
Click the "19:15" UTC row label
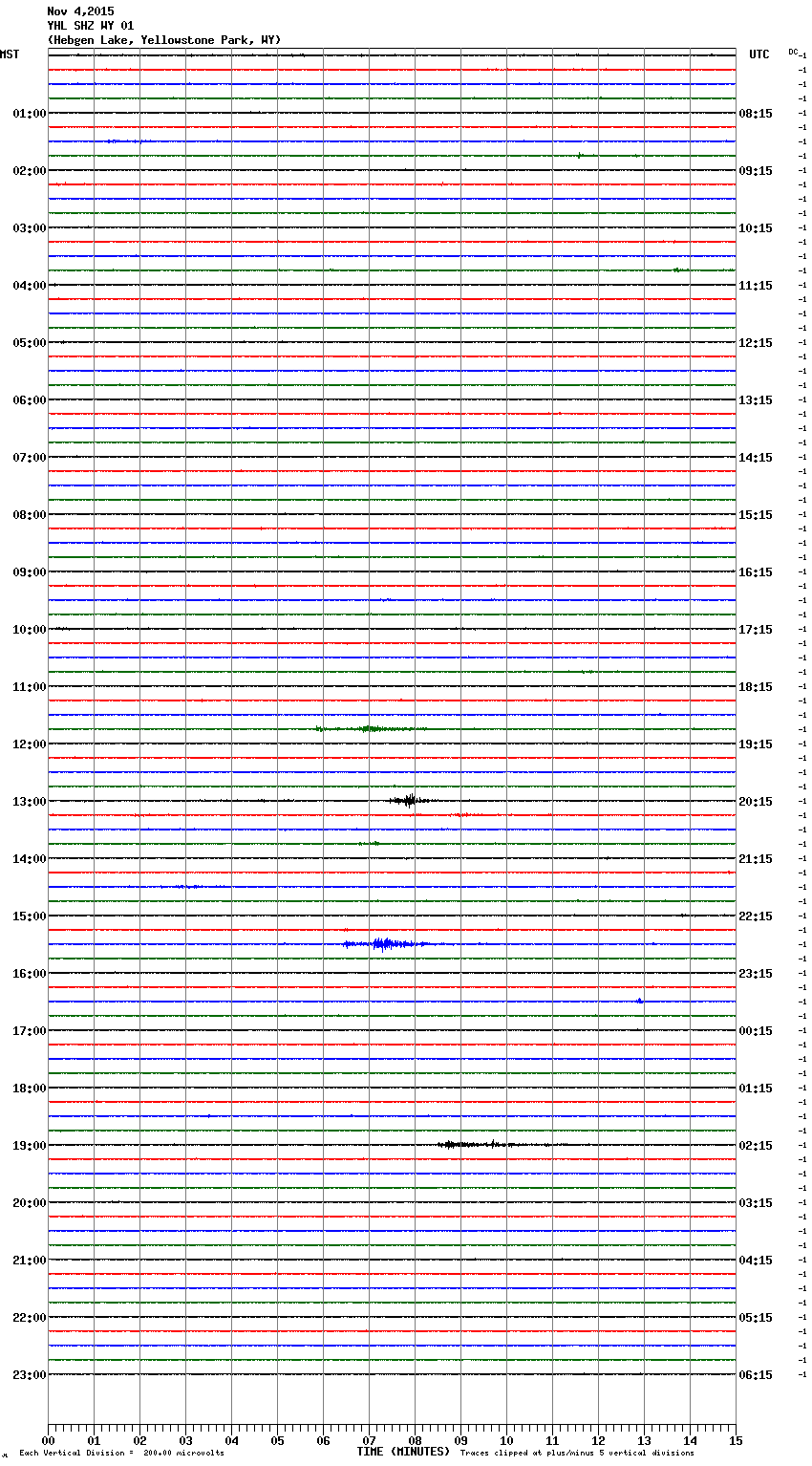pos(756,744)
